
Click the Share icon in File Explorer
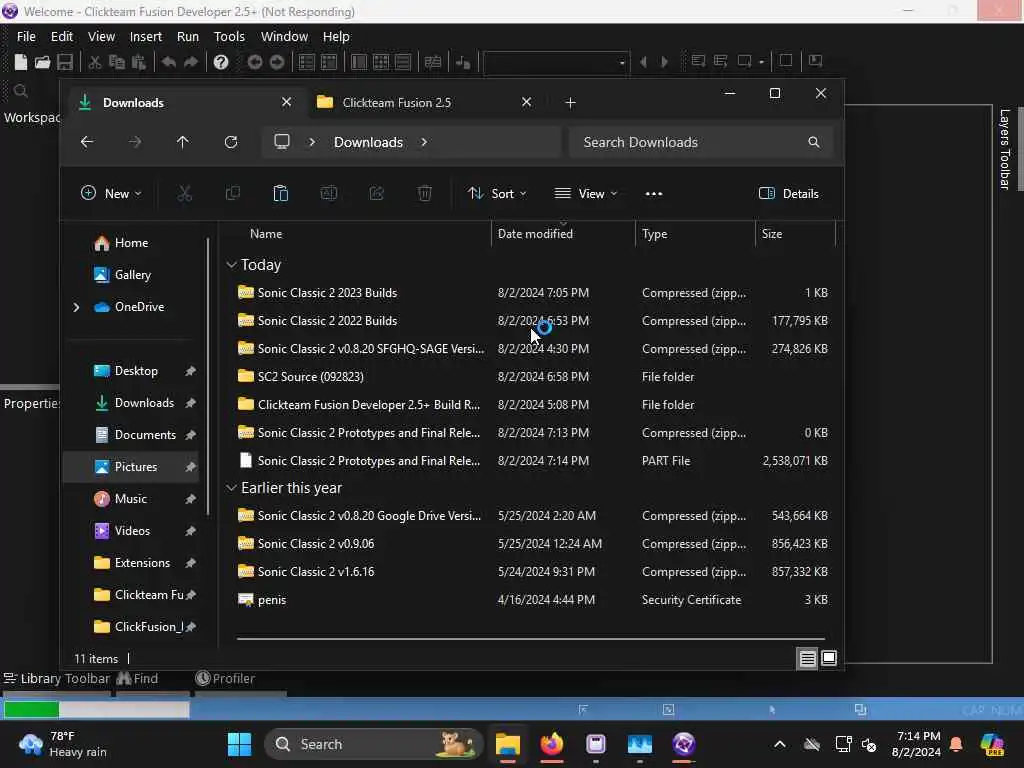pos(377,193)
